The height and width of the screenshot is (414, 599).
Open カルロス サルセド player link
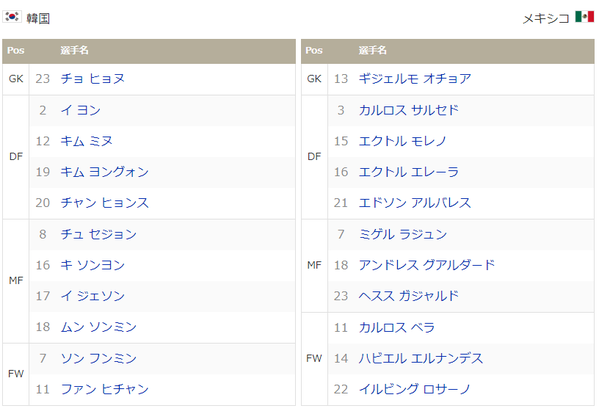(409, 110)
